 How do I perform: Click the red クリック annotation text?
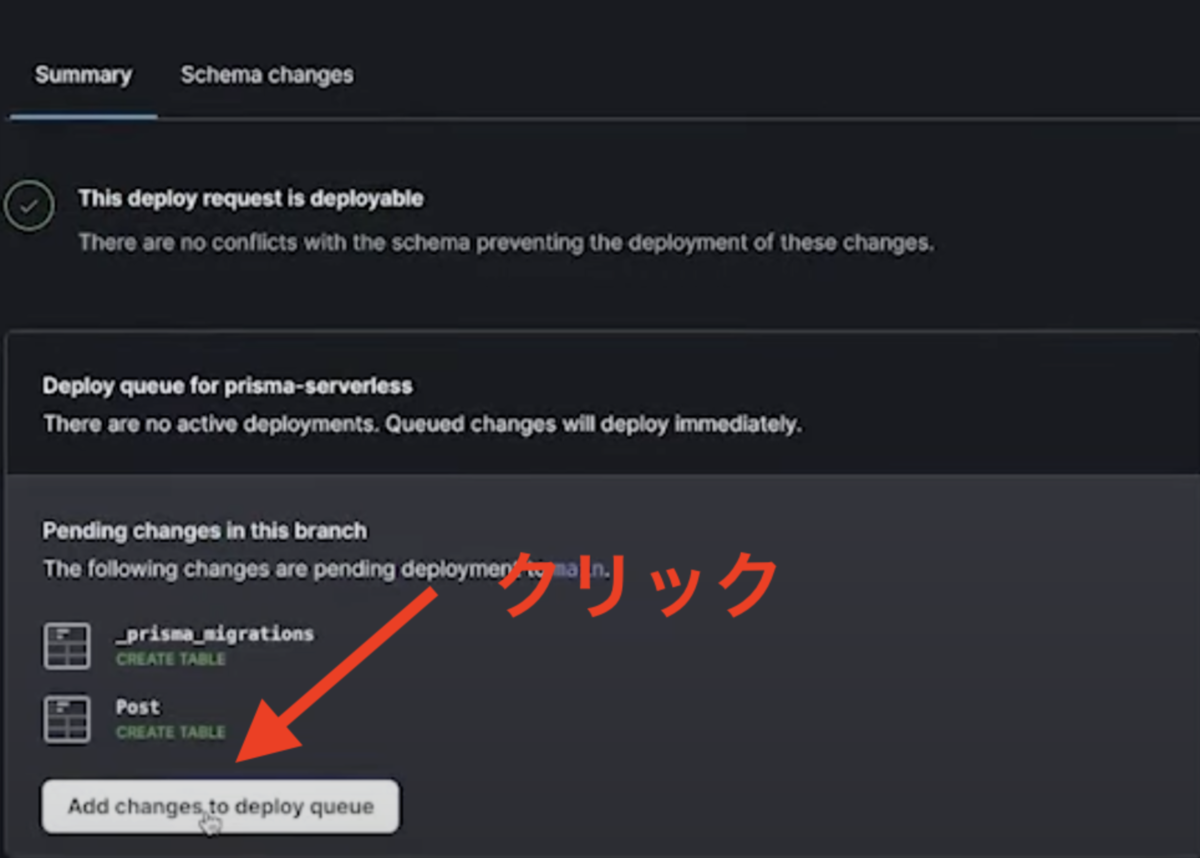[640, 585]
